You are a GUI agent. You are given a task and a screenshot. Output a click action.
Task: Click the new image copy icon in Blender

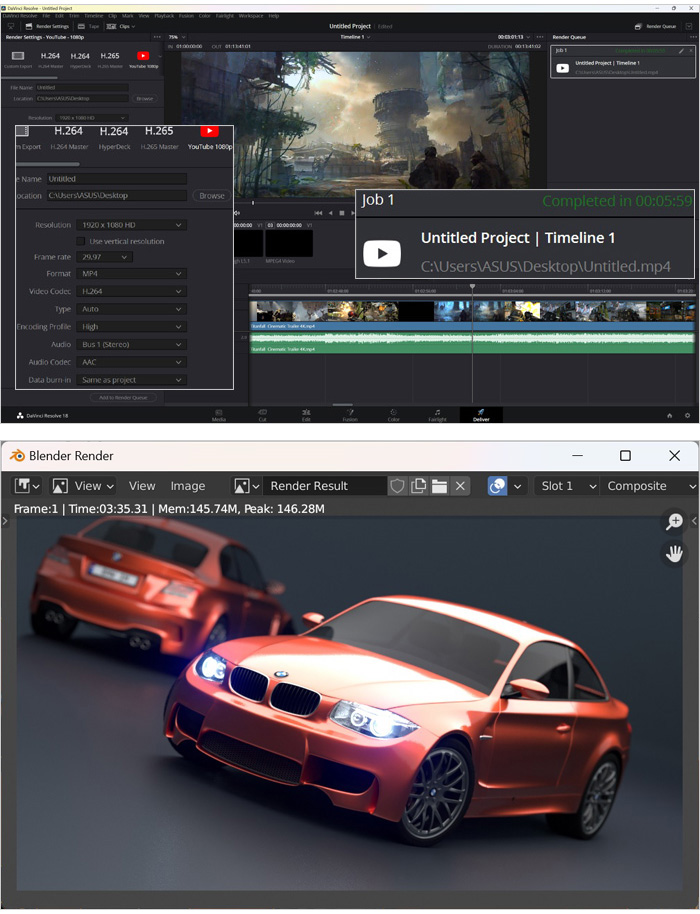(x=418, y=486)
